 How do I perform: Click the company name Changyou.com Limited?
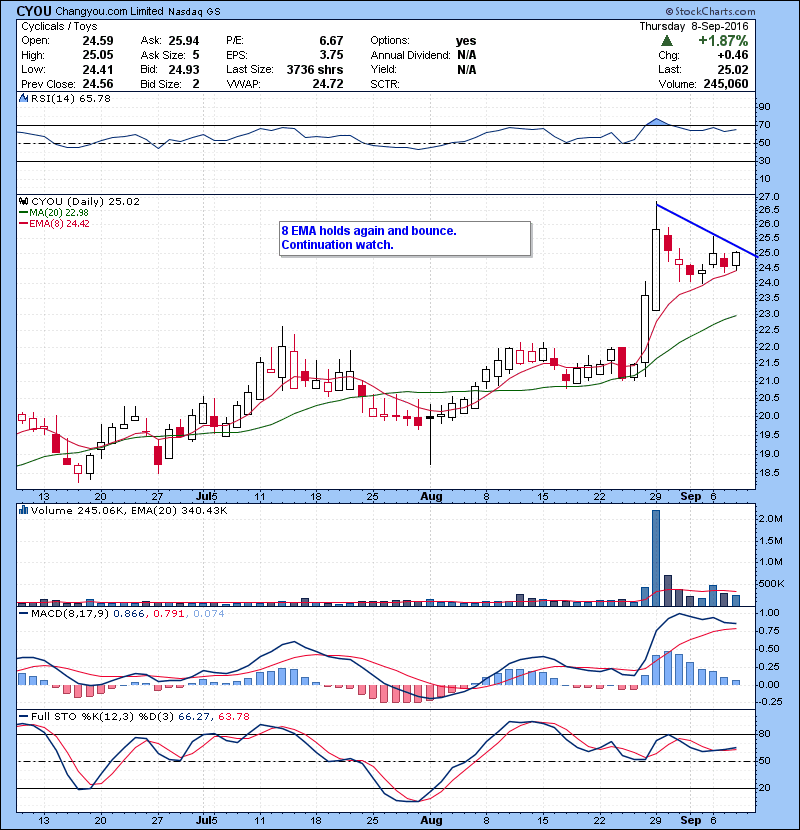110,11
